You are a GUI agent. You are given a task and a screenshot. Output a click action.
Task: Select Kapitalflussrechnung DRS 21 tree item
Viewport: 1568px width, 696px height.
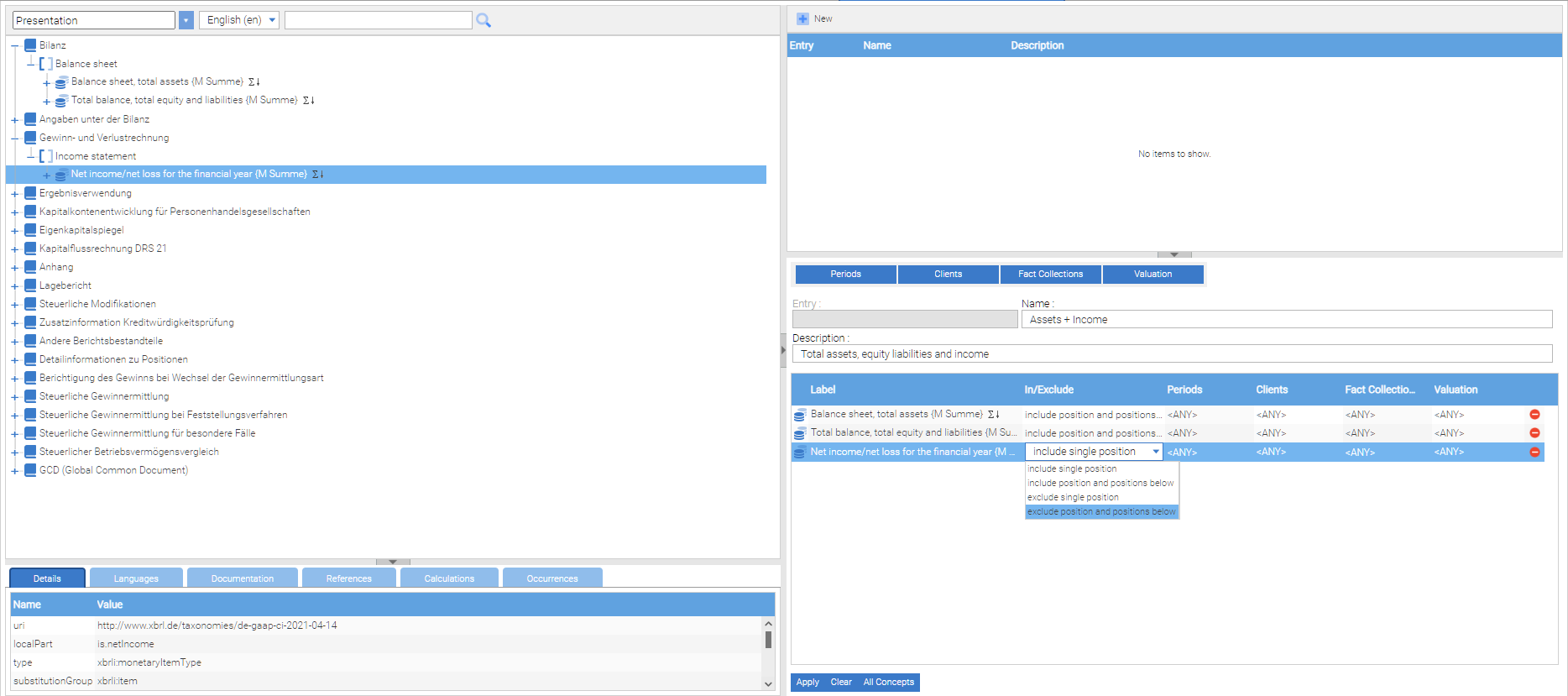click(102, 249)
